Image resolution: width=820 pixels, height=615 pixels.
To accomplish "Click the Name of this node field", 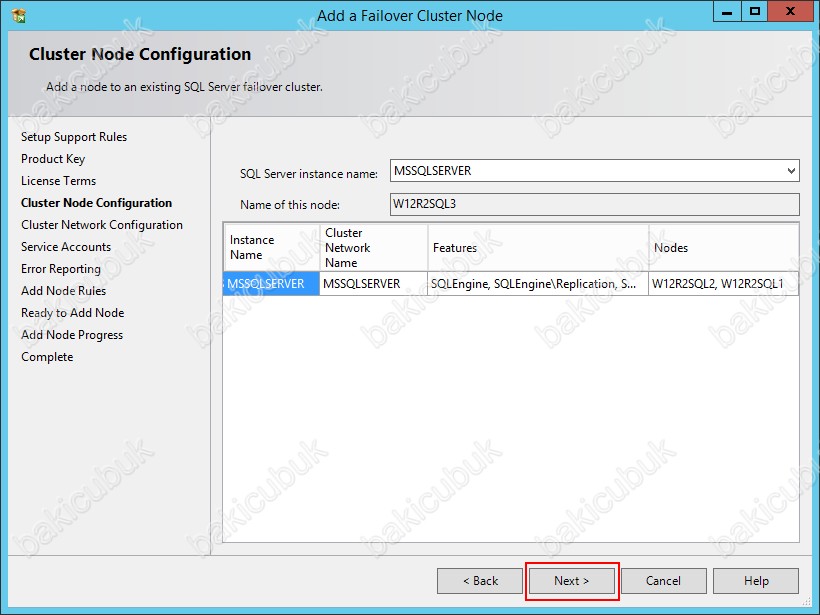I will [595, 204].
